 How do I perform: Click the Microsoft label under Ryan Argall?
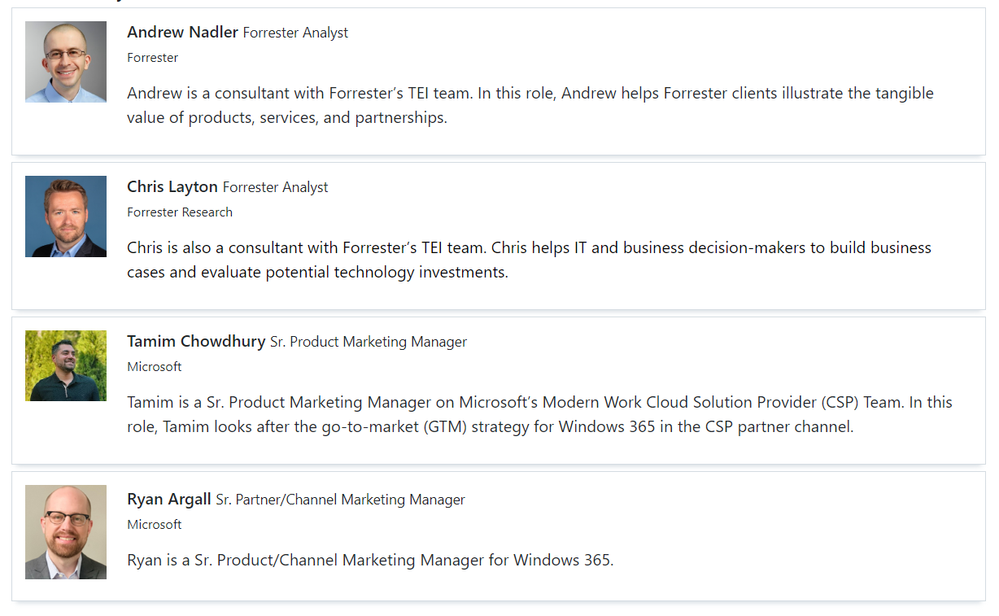(x=154, y=525)
